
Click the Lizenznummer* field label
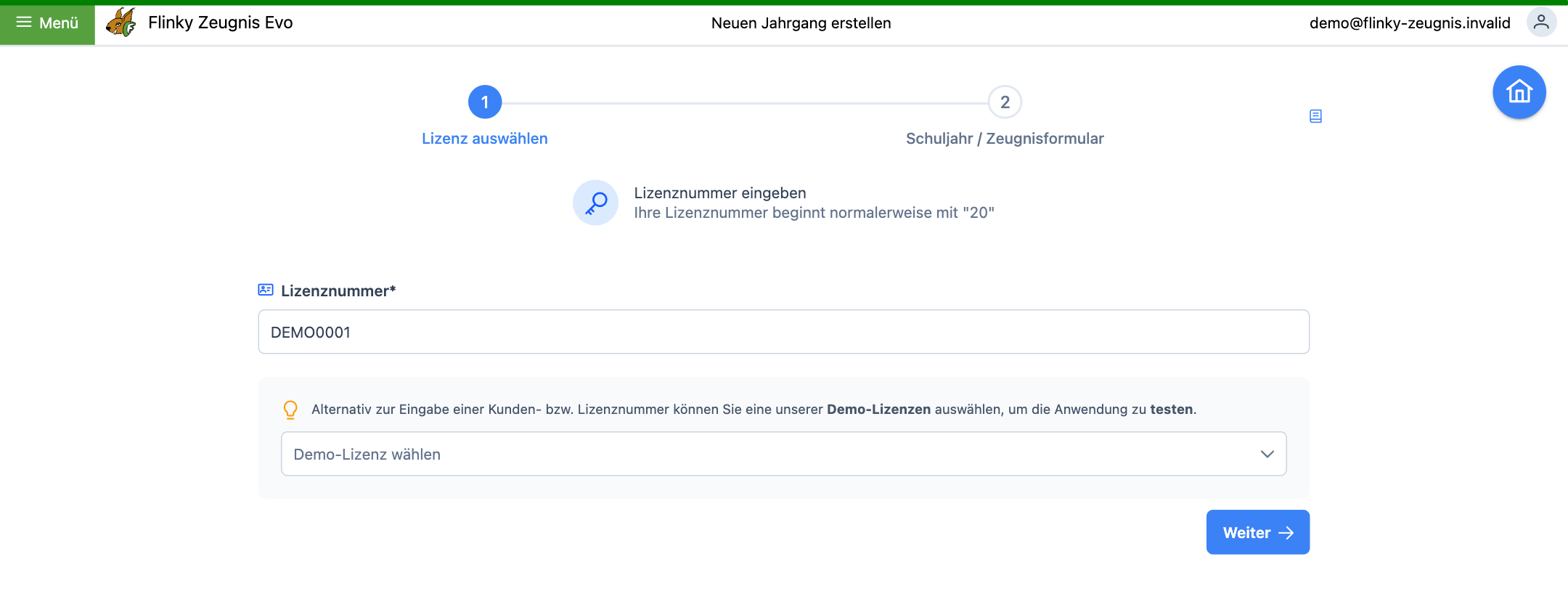coord(338,291)
